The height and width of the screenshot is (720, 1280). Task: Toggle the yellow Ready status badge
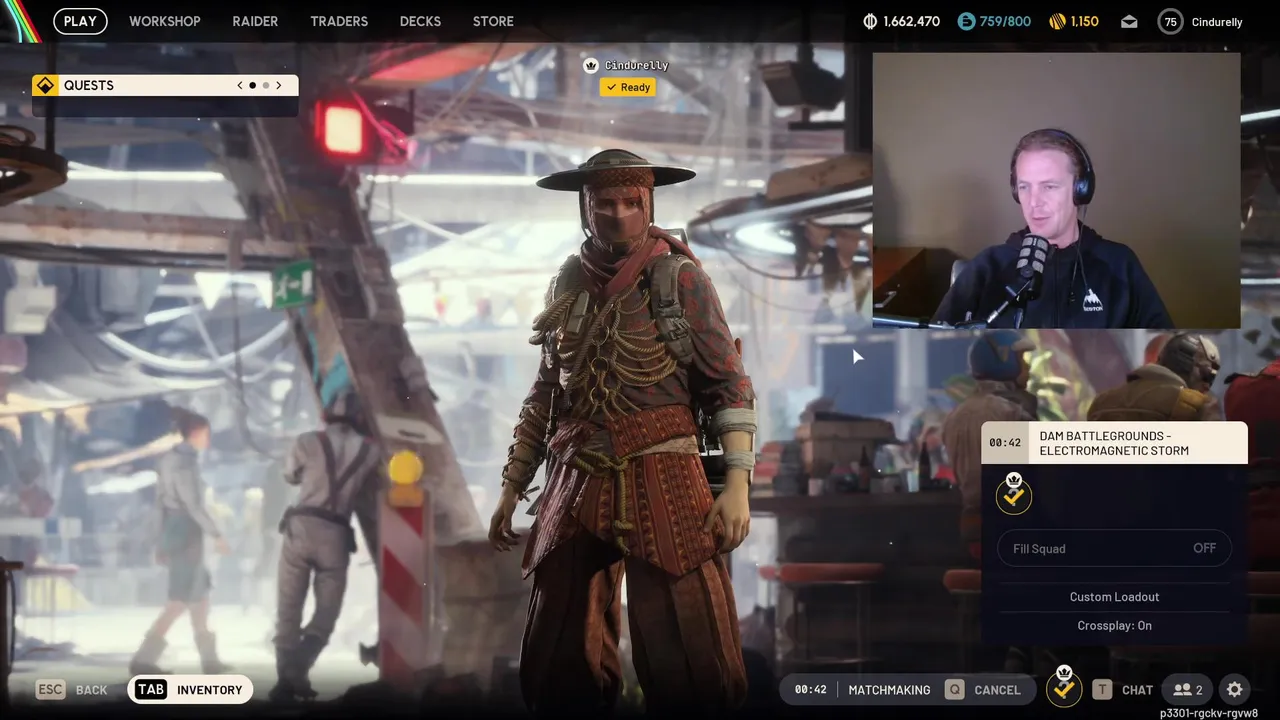(628, 87)
